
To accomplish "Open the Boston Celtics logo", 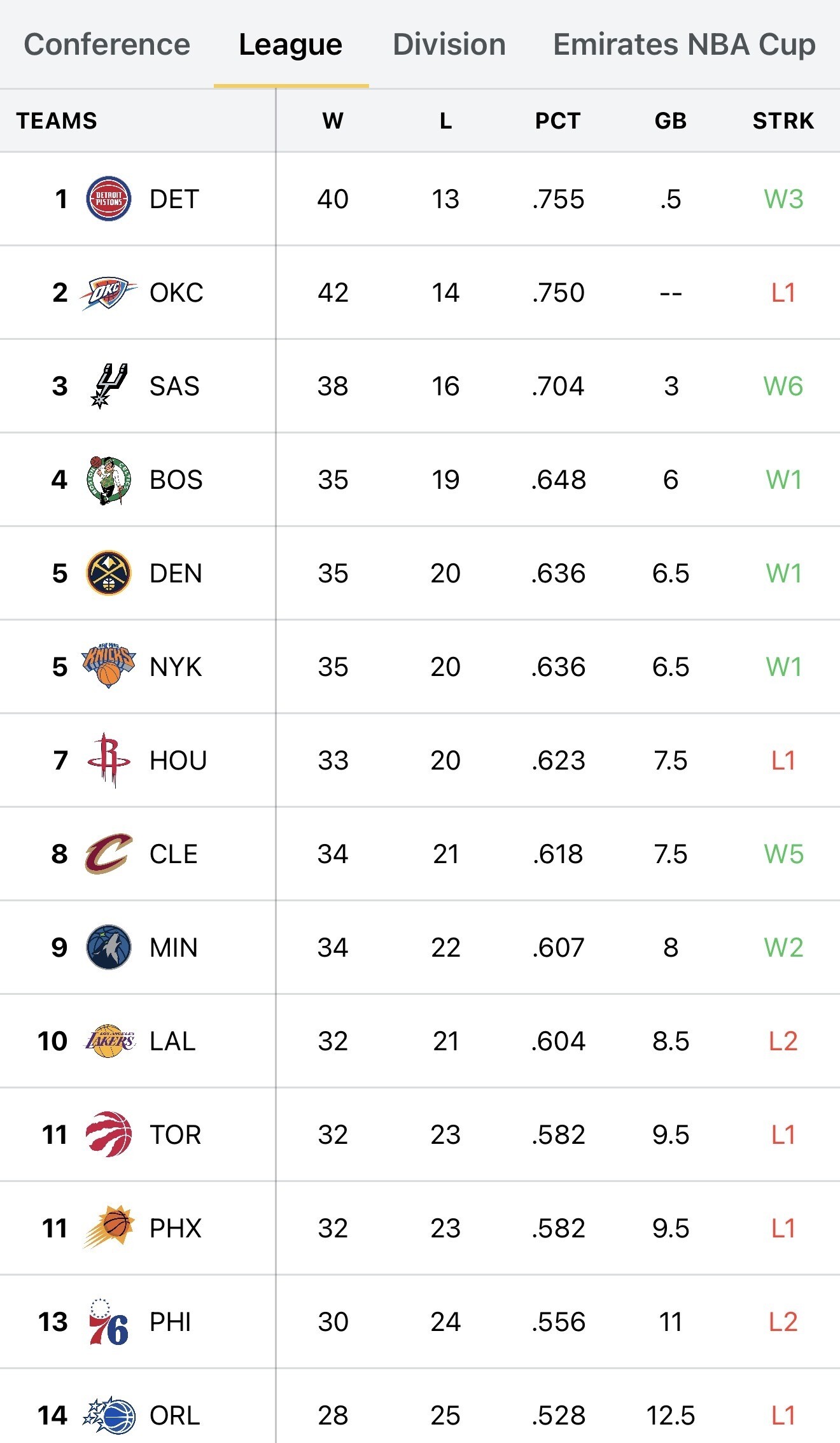I will [109, 480].
